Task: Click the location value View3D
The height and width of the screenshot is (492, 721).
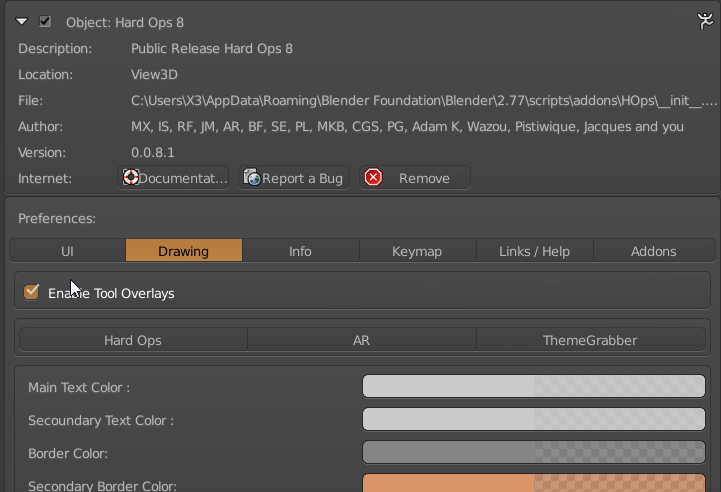Action: click(154, 74)
